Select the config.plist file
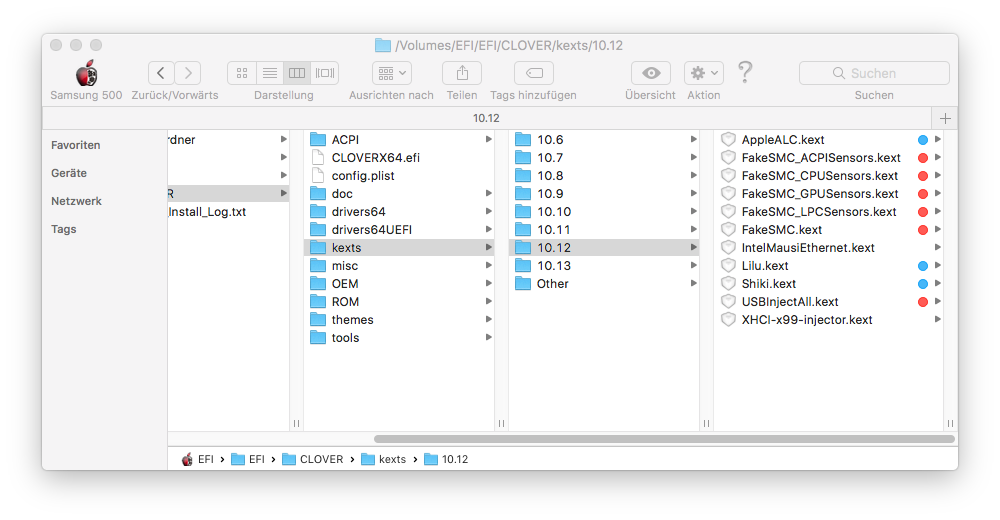Image resolution: width=1000 pixels, height=520 pixels. [x=400, y=175]
